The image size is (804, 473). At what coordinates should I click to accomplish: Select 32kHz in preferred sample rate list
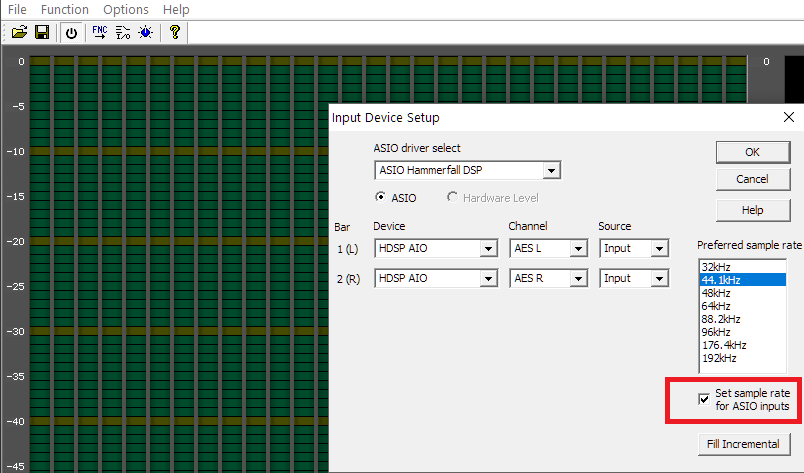[742, 267]
